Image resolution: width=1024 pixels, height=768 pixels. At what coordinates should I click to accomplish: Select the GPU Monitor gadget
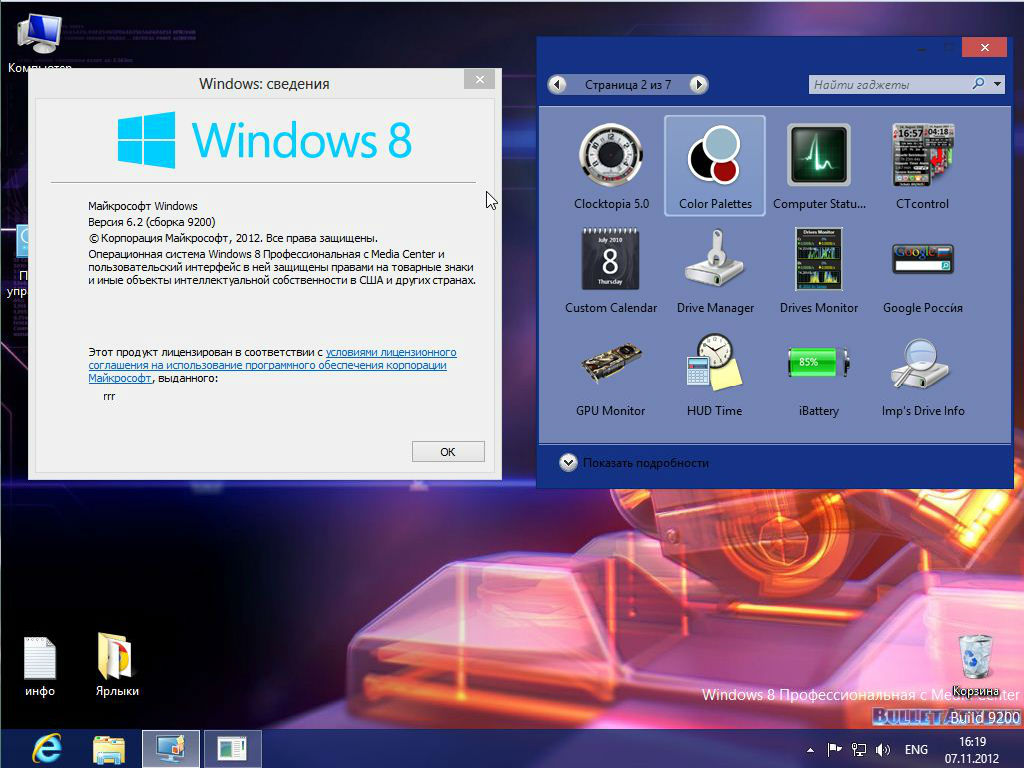[611, 374]
